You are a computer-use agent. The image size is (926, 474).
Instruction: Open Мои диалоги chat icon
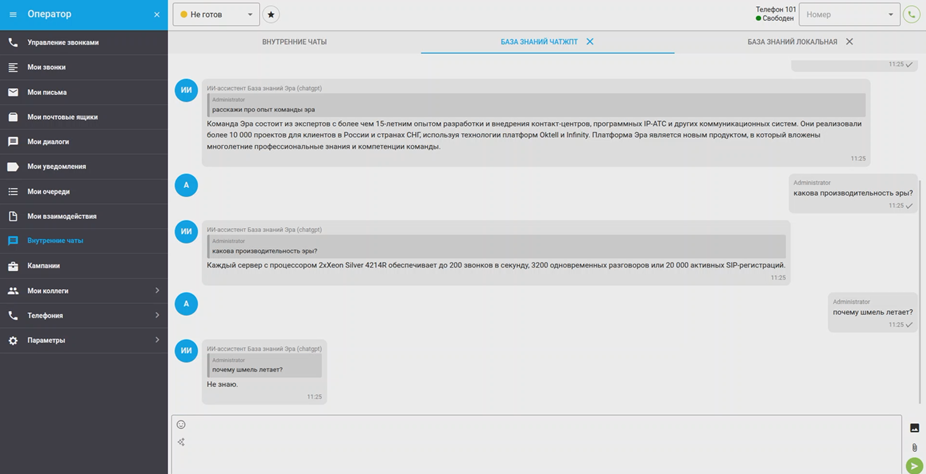pyautogui.click(x=13, y=142)
